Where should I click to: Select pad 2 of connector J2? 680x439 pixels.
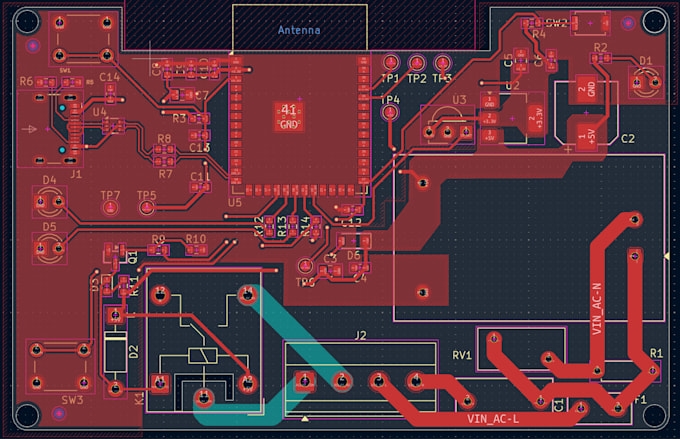click(342, 381)
